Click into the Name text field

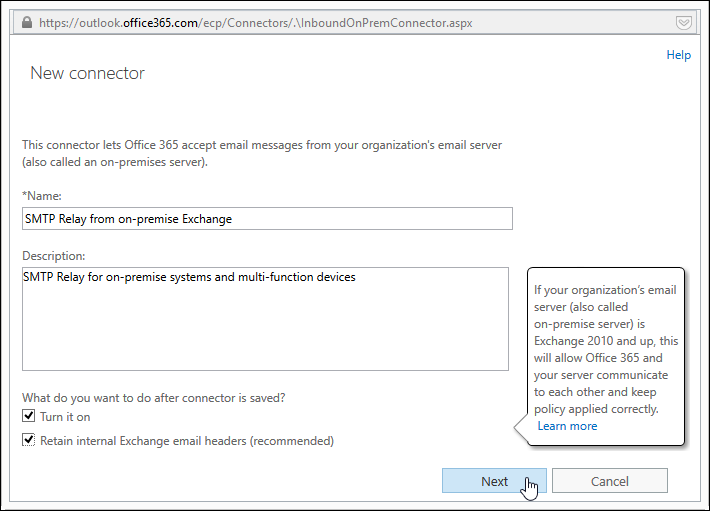(x=267, y=219)
